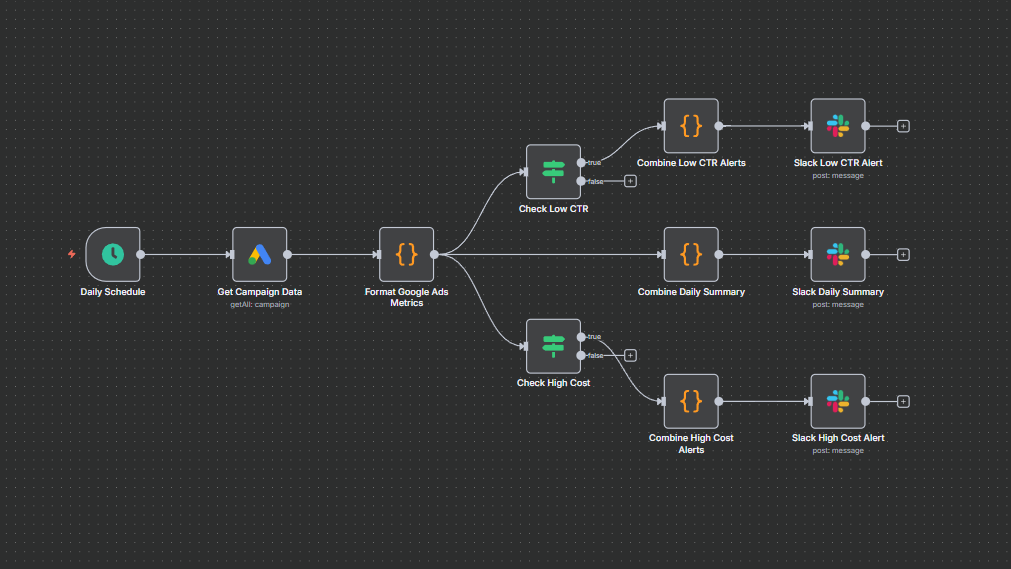Open the Combine High Cost Alerts code node
This screenshot has height=569, width=1011.
[x=691, y=401]
